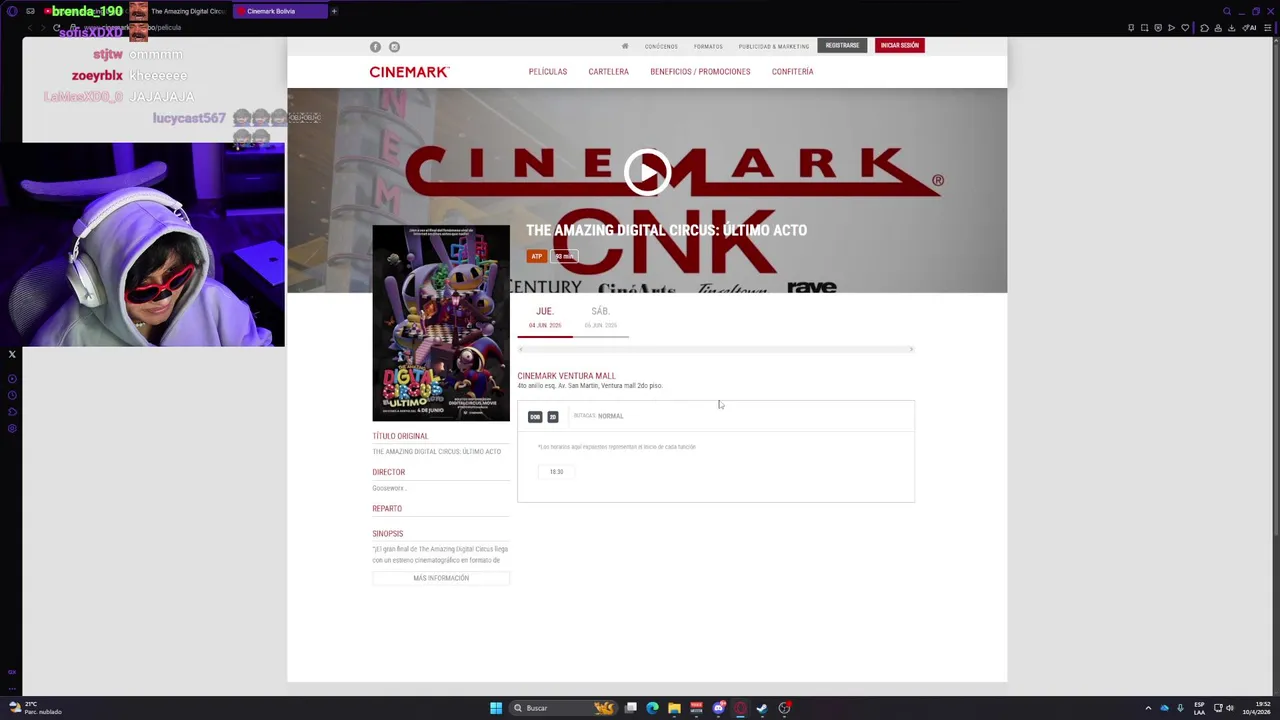This screenshot has width=1280, height=720.
Task: Select the SÁB. 06 JUN date tab
Action: [600, 318]
